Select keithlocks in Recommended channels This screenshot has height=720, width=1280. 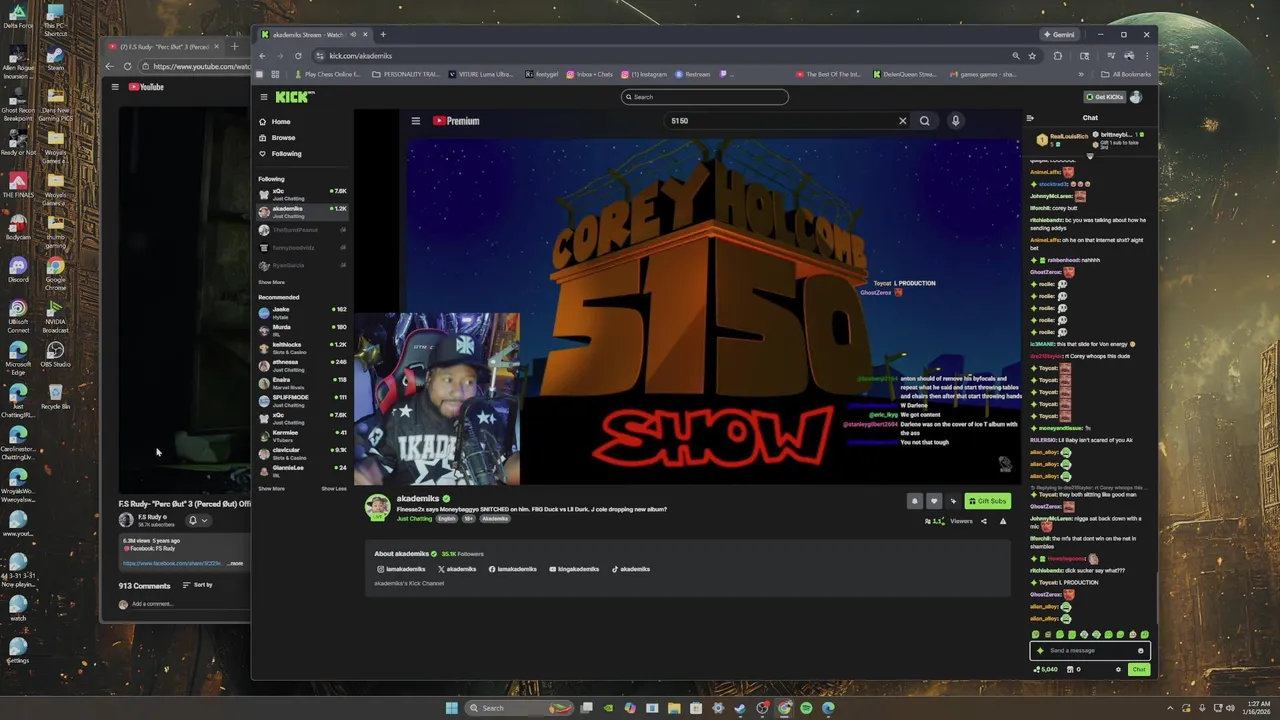[x=302, y=348]
